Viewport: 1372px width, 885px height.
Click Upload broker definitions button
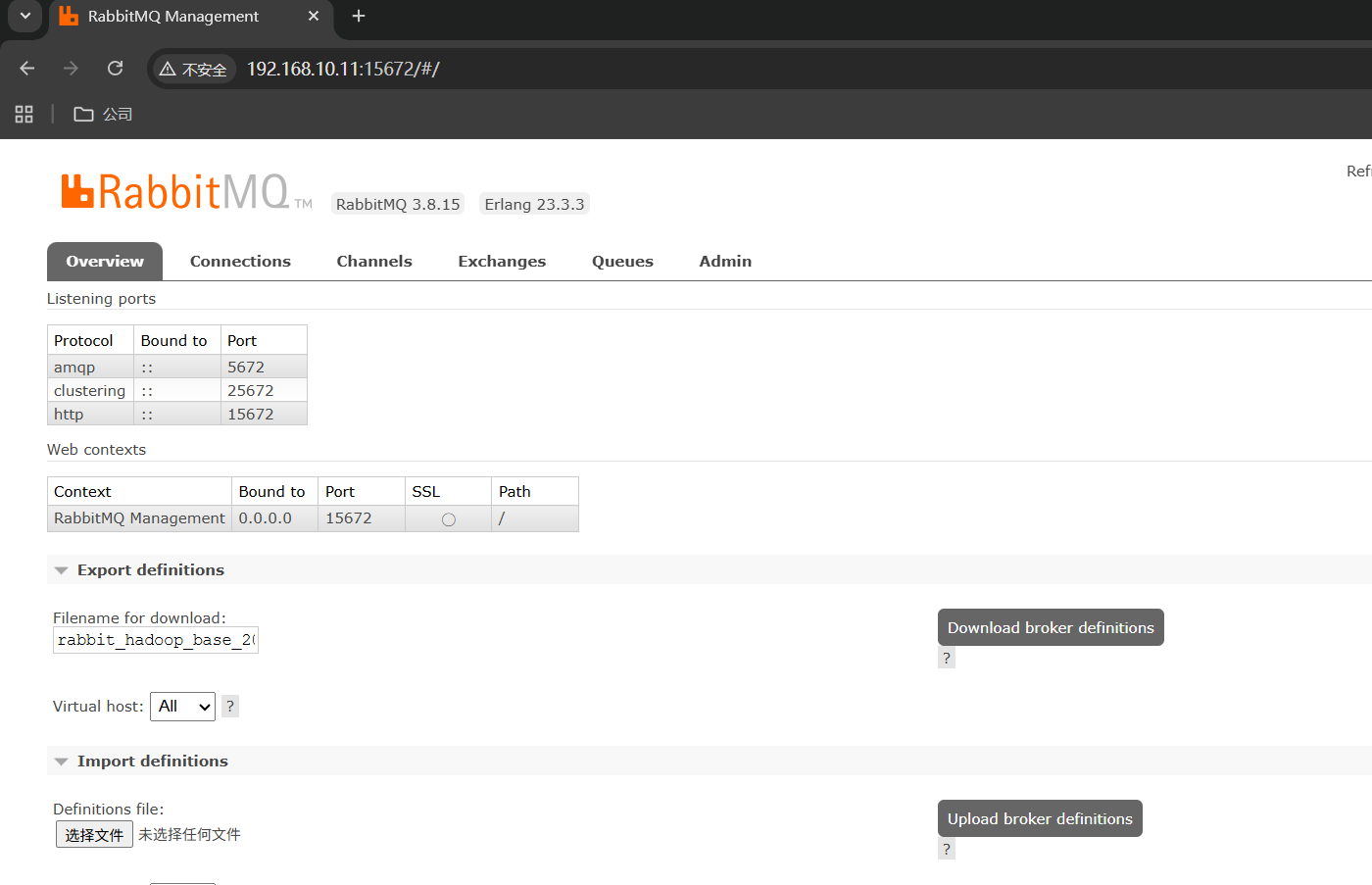coord(1040,818)
